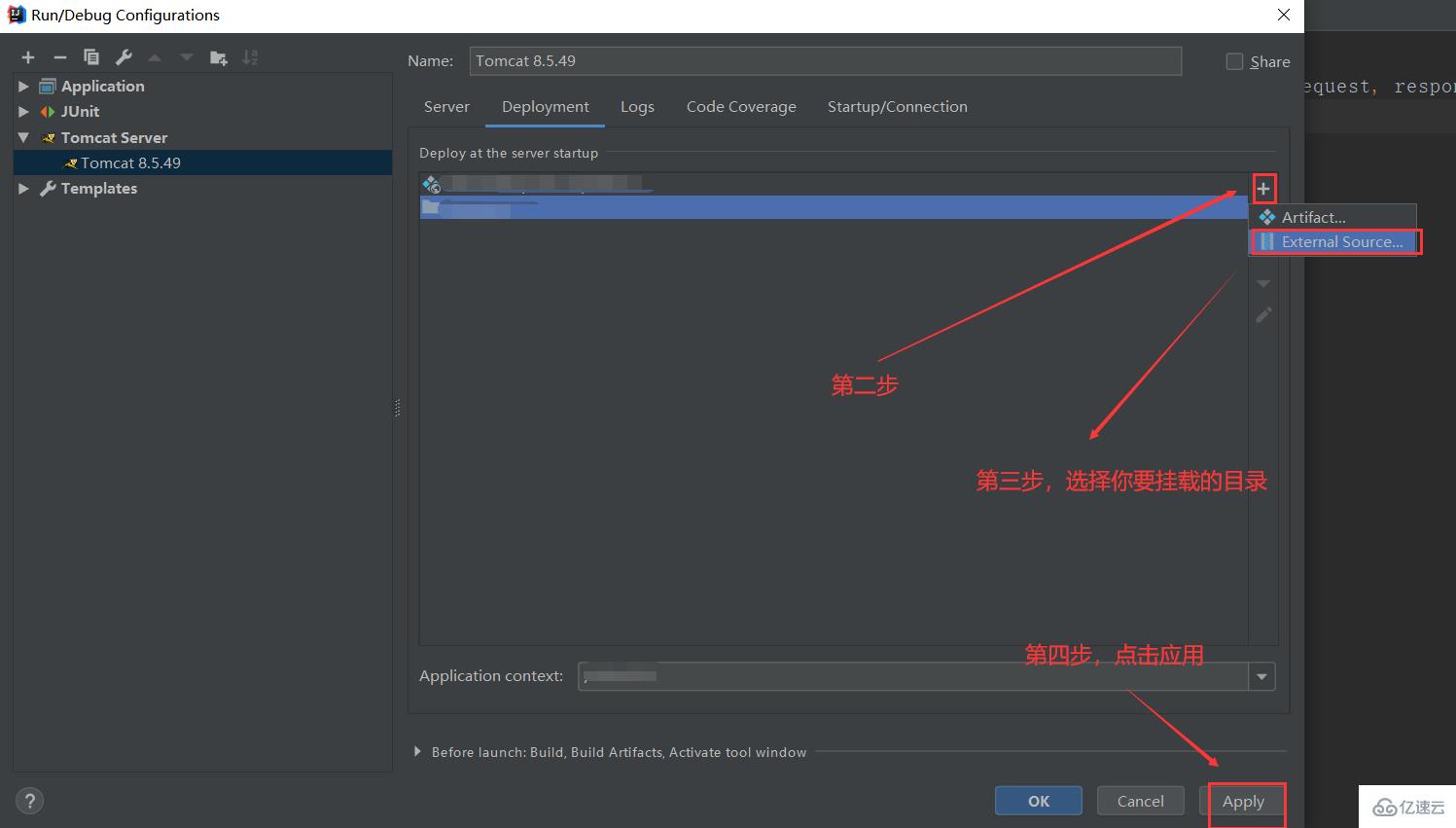Open the Code Coverage tab
Viewport: 1456px width, 828px height.
click(741, 107)
